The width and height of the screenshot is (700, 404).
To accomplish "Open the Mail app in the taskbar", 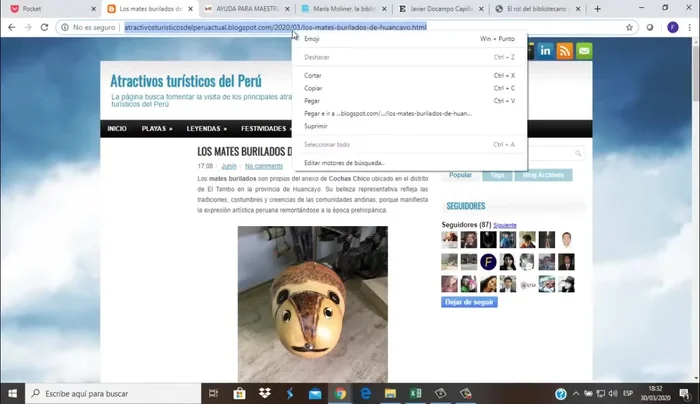I will (315, 393).
